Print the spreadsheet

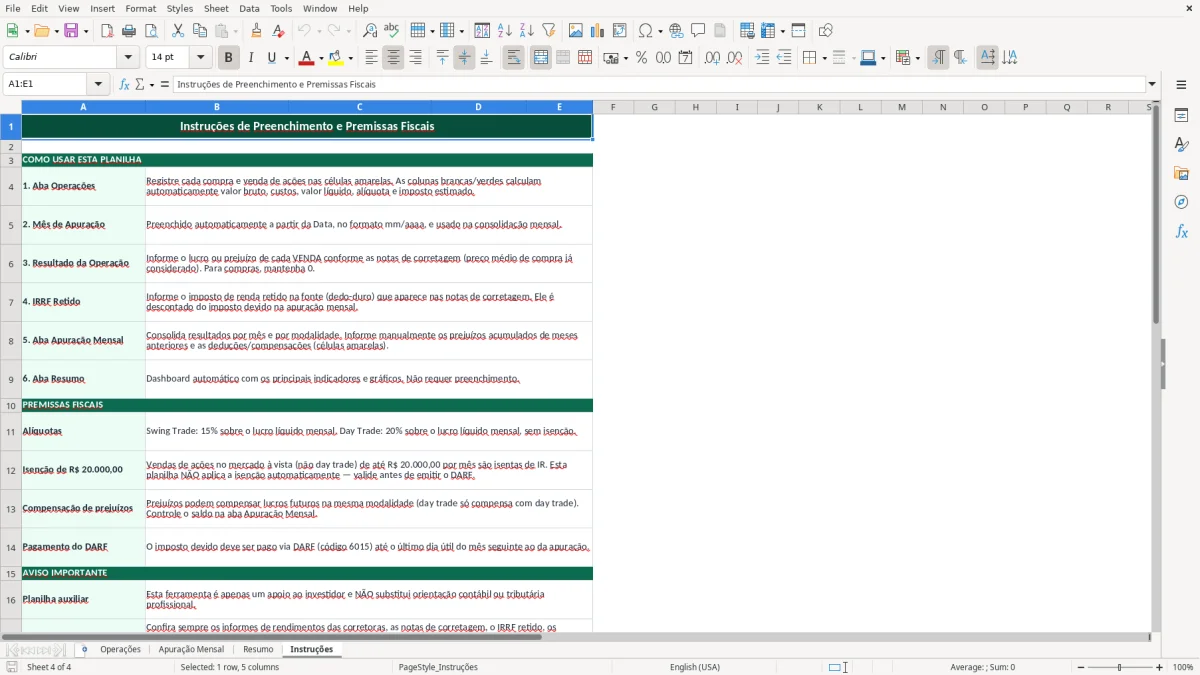click(x=129, y=31)
